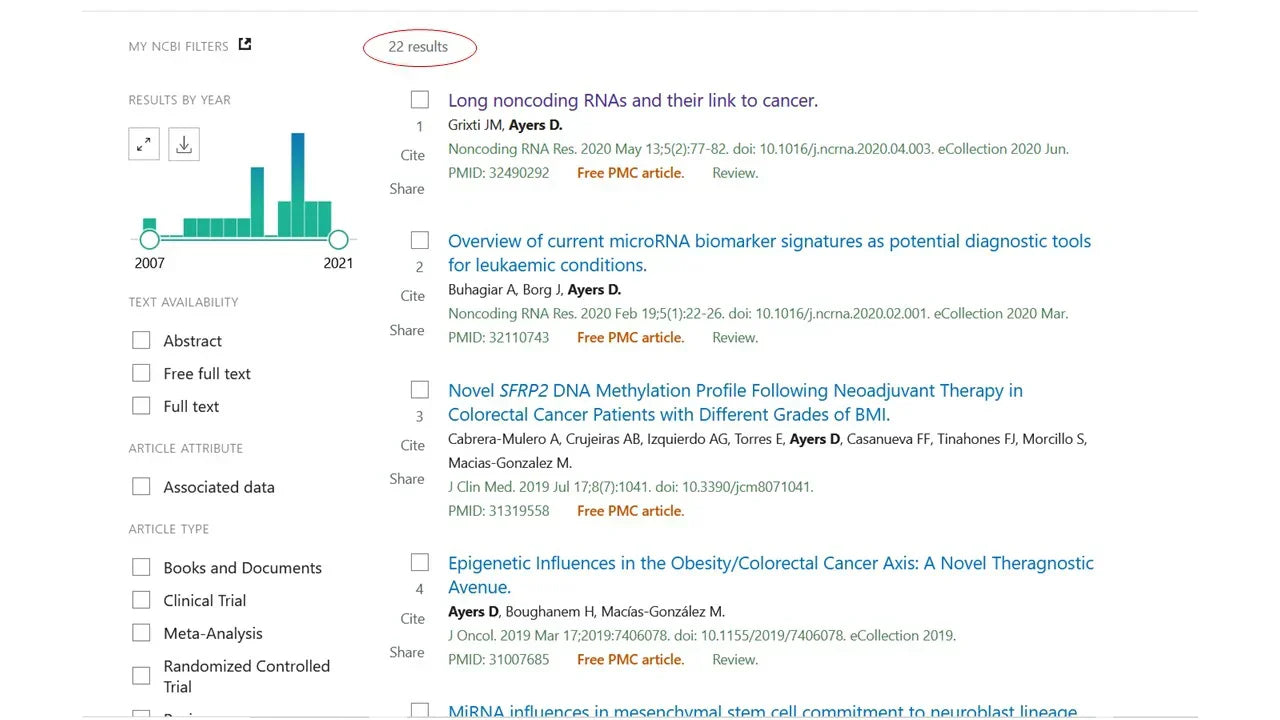Open 'Long noncoding RNAs and their link to cancer'

pyautogui.click(x=633, y=100)
